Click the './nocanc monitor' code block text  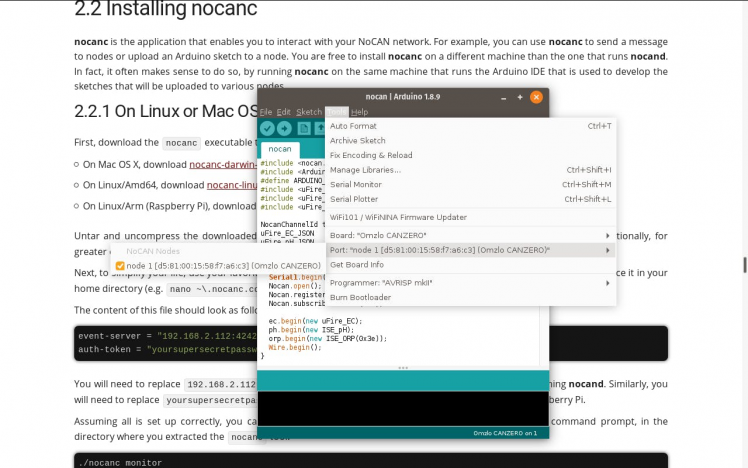[120, 463]
